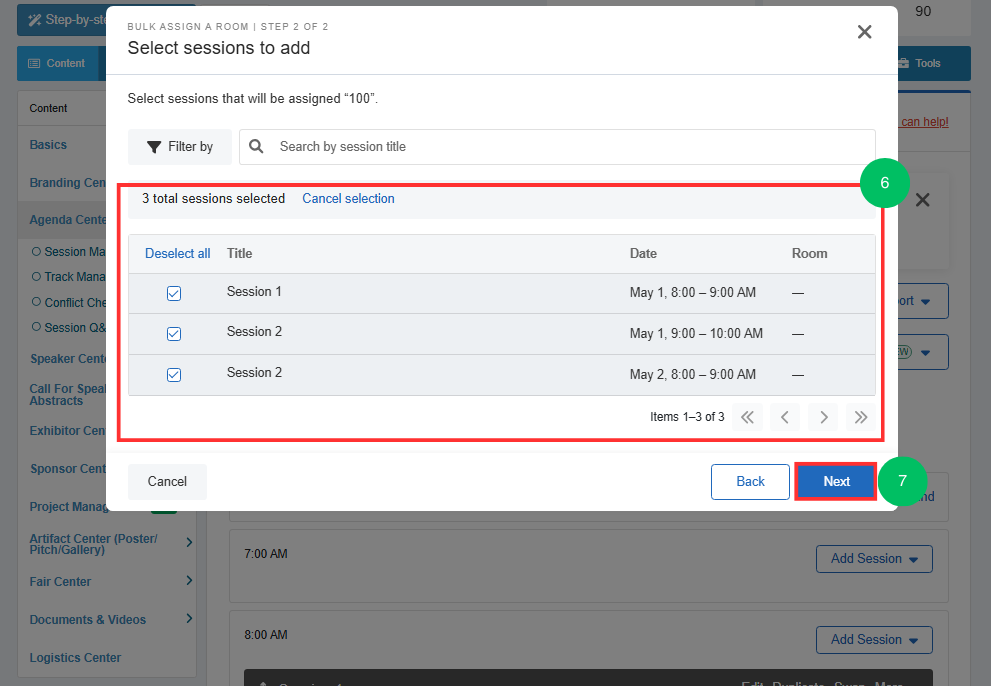Click the Filter by funnel button

click(x=179, y=147)
